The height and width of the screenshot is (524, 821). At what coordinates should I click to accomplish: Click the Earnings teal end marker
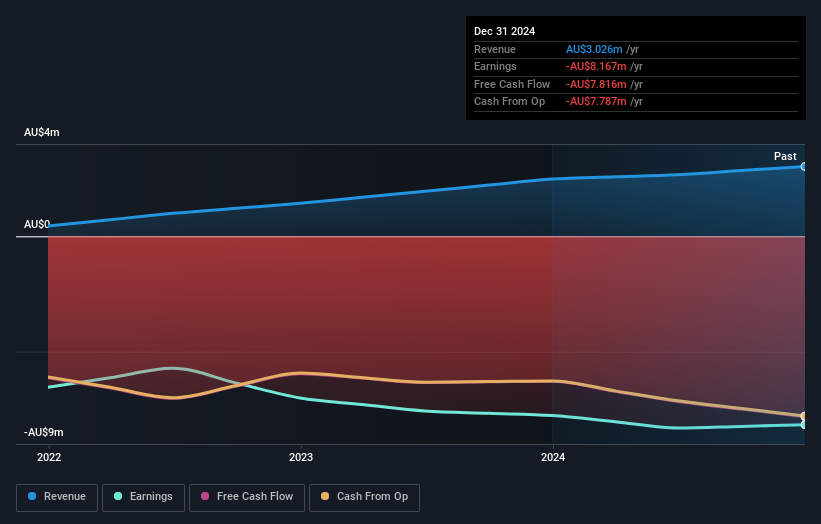pos(804,425)
